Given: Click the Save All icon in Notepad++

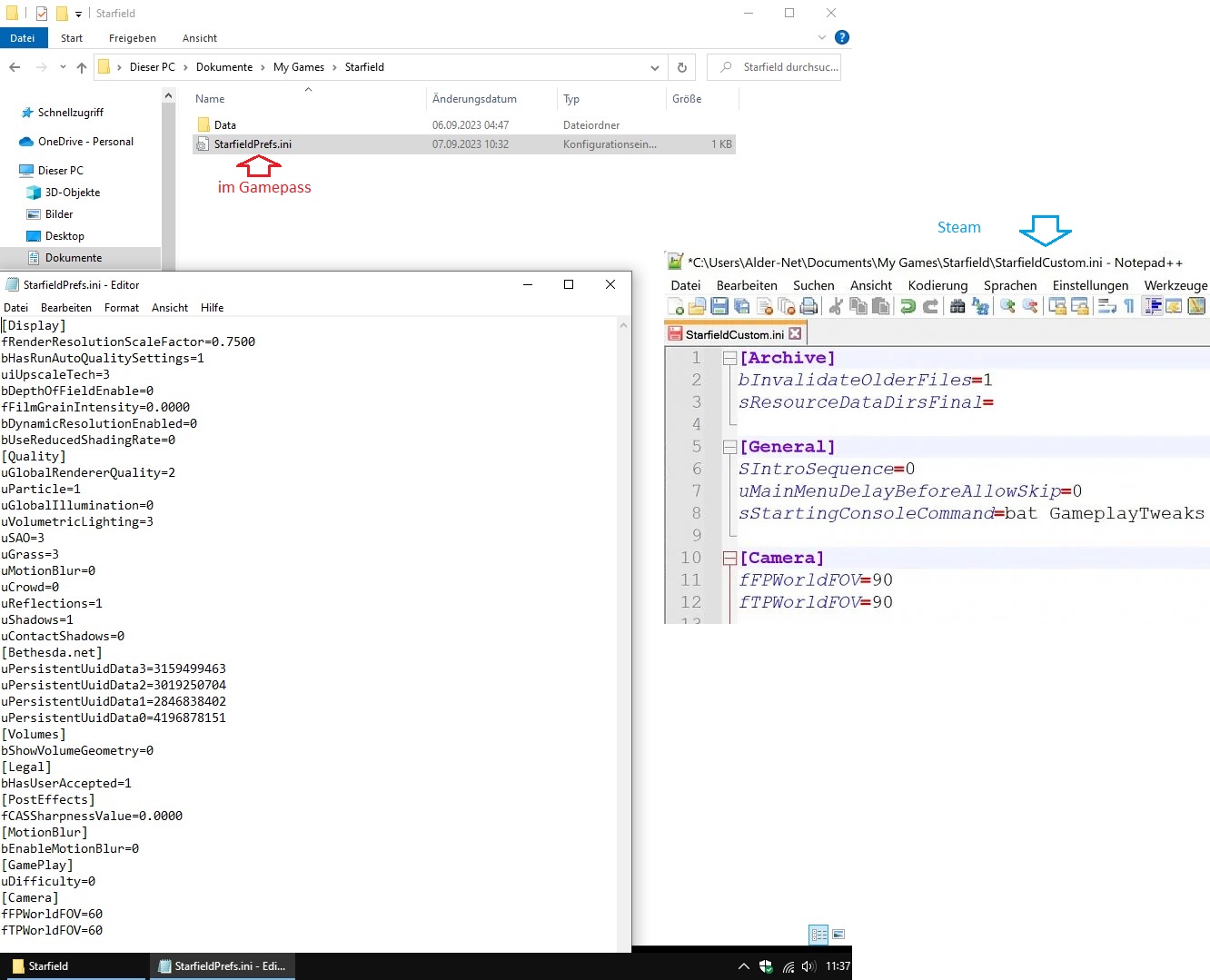Looking at the screenshot, I should [742, 306].
